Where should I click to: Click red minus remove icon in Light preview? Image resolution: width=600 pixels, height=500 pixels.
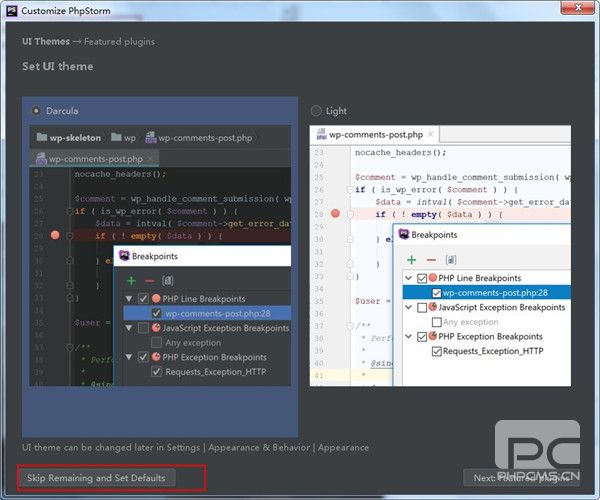pos(431,260)
